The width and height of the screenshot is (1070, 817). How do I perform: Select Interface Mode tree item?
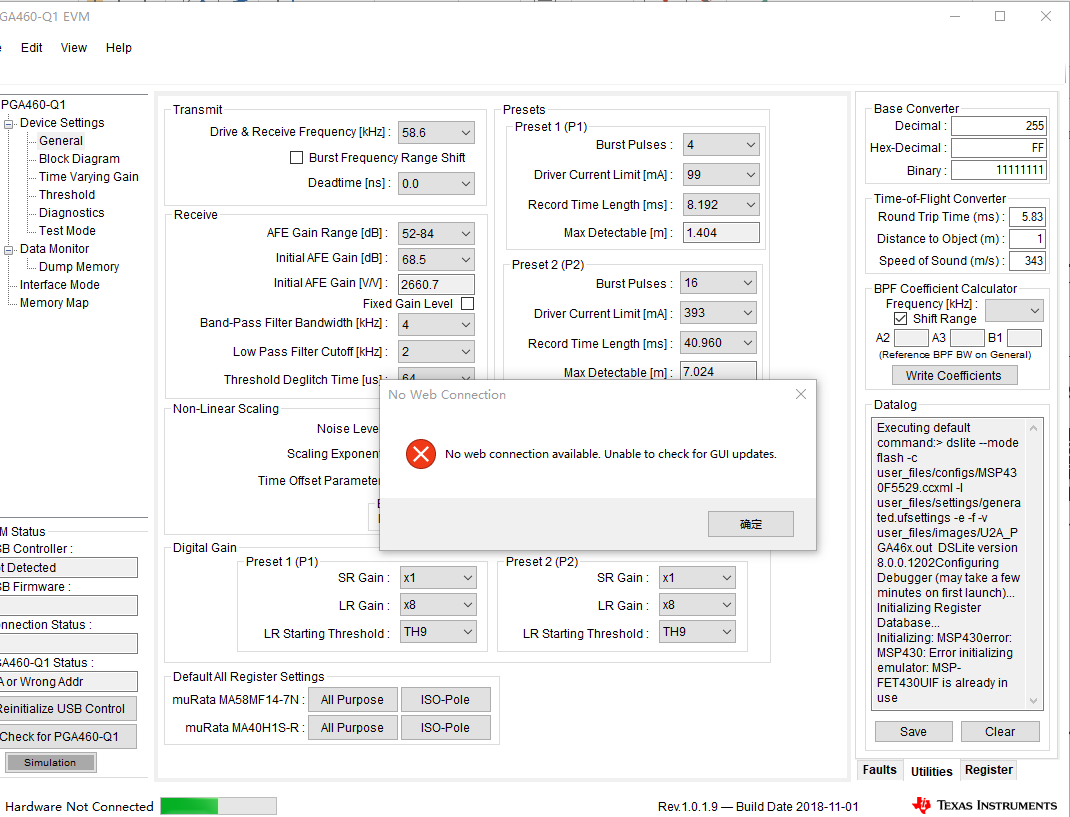59,285
